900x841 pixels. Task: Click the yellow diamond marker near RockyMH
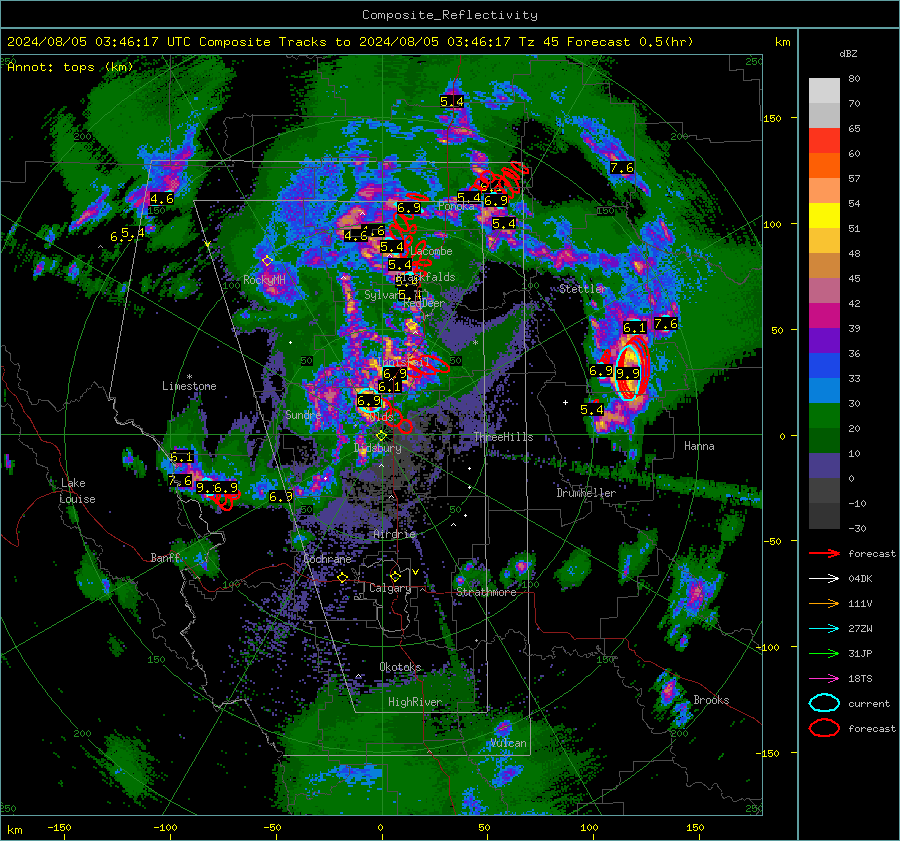coord(267,261)
